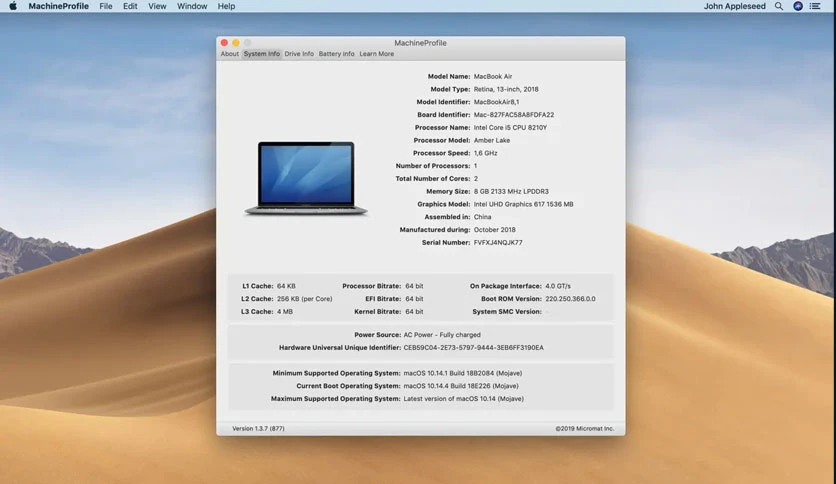The height and width of the screenshot is (484, 836).
Task: Open Spotlight search magnifier icon
Action: (779, 6)
